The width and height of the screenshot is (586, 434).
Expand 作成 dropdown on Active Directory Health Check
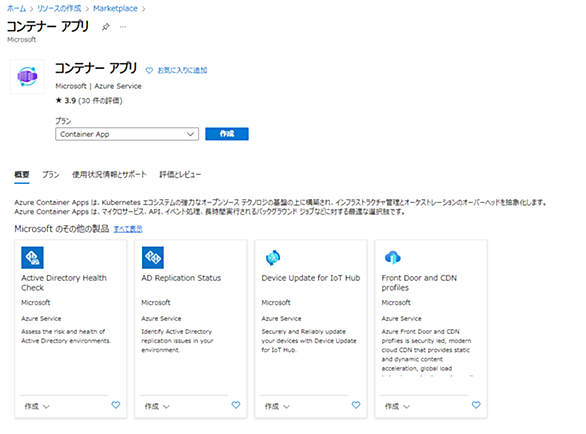(37, 406)
